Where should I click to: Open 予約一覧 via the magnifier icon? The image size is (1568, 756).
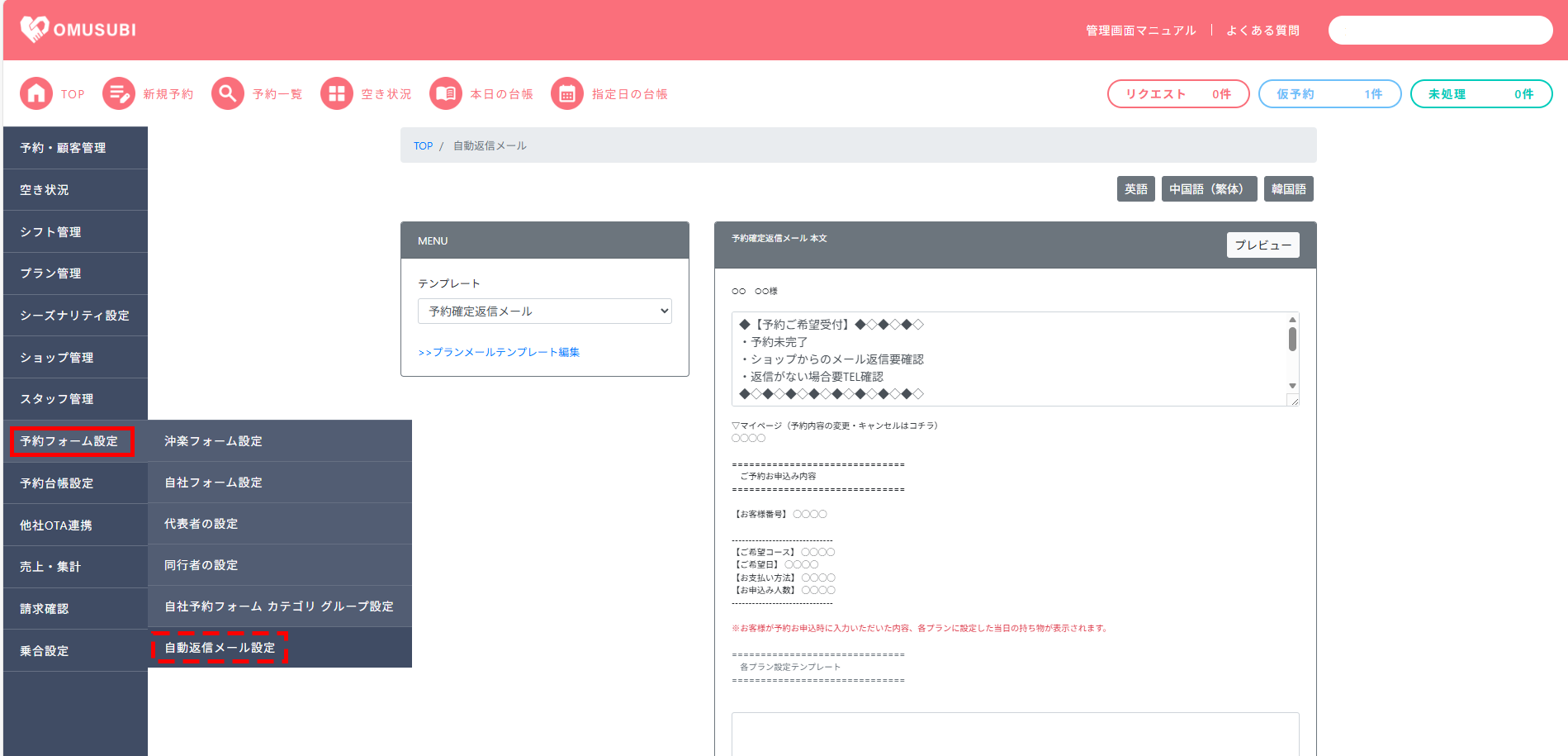227,94
